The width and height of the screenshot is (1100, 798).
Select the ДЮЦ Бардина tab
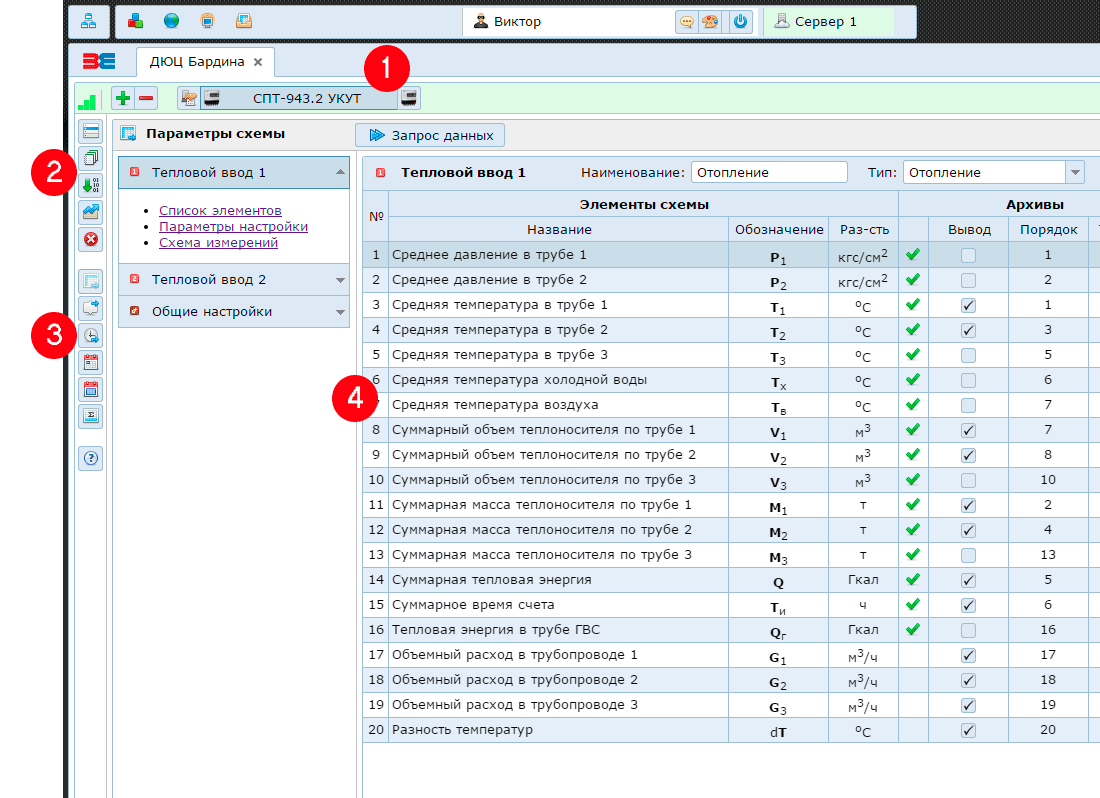tap(197, 62)
